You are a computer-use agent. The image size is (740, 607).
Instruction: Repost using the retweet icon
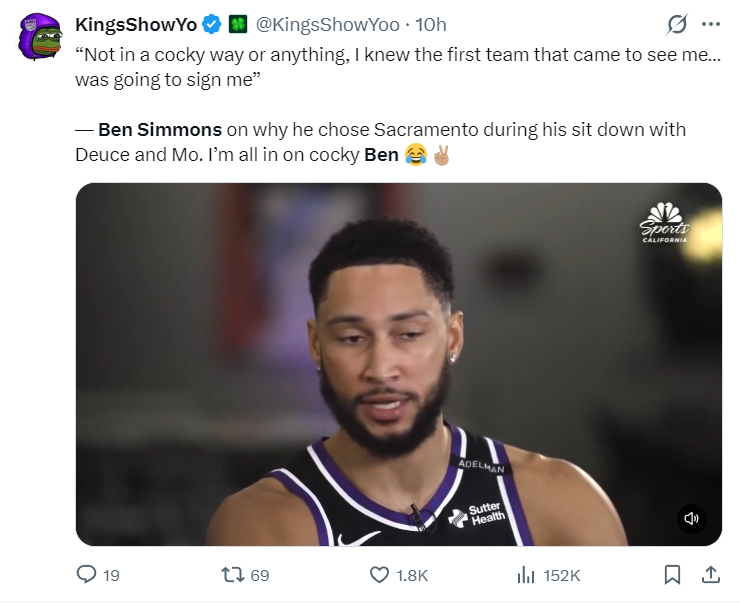[x=233, y=575]
